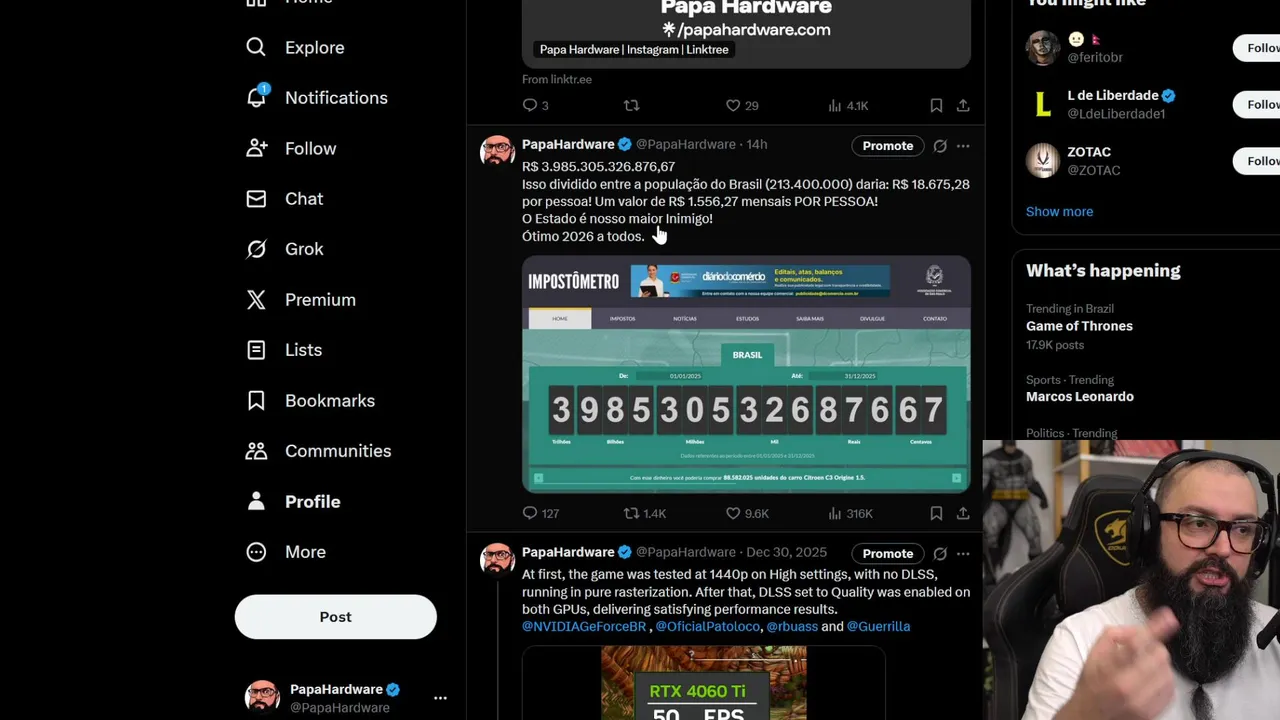Open replies on post with 127 comments
This screenshot has height=720, width=1280.
540,513
